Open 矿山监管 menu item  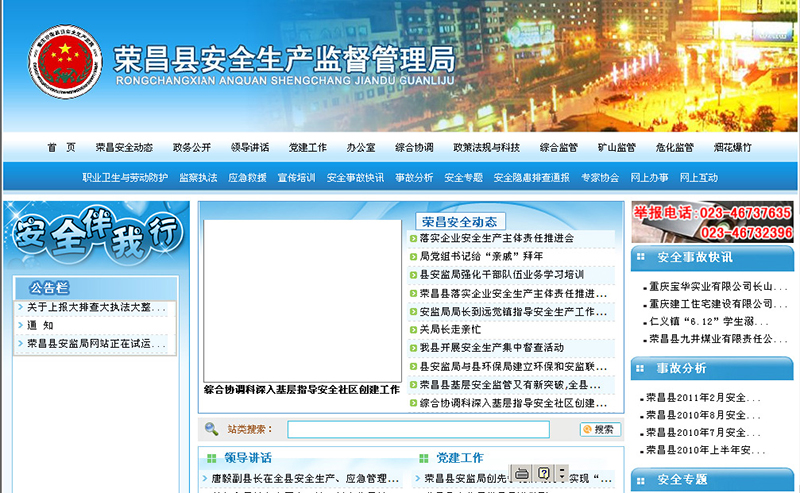[x=617, y=147]
